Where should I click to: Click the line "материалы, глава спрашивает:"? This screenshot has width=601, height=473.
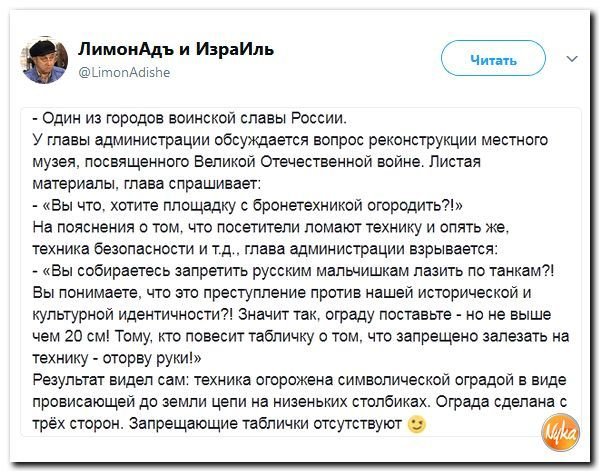pyautogui.click(x=147, y=184)
